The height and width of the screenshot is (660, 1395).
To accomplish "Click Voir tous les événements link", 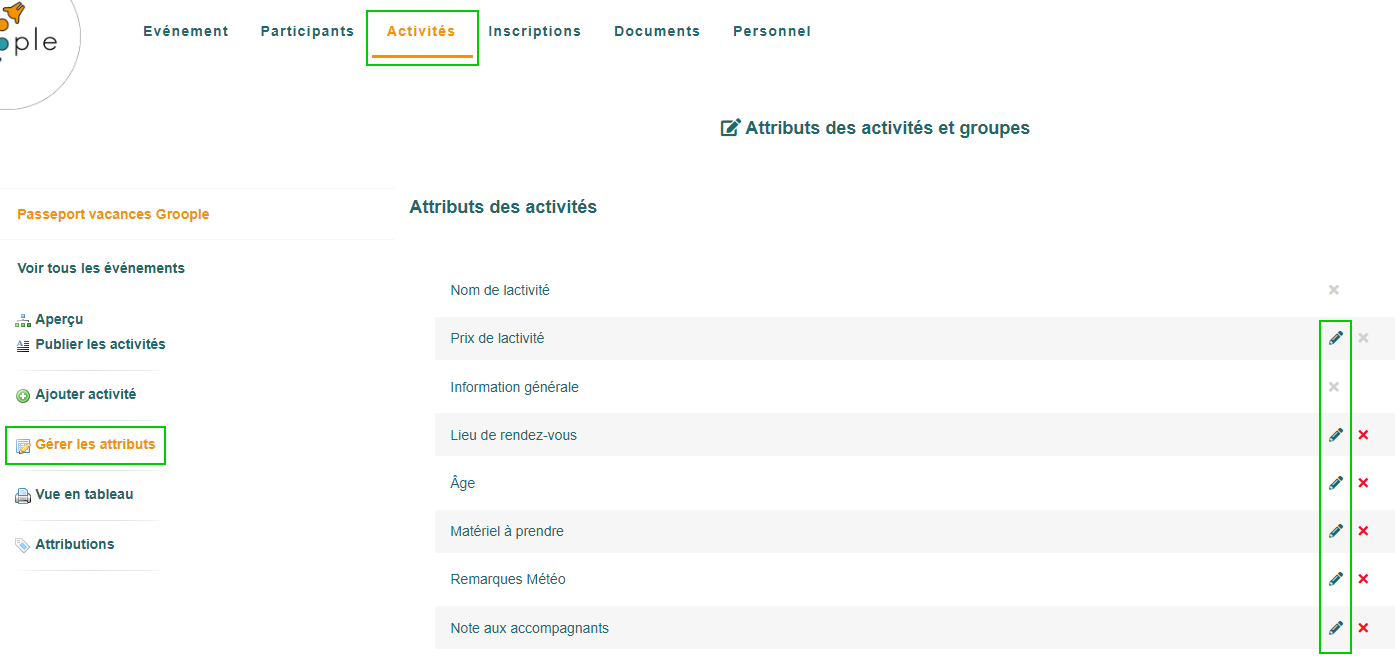I will pos(101,268).
